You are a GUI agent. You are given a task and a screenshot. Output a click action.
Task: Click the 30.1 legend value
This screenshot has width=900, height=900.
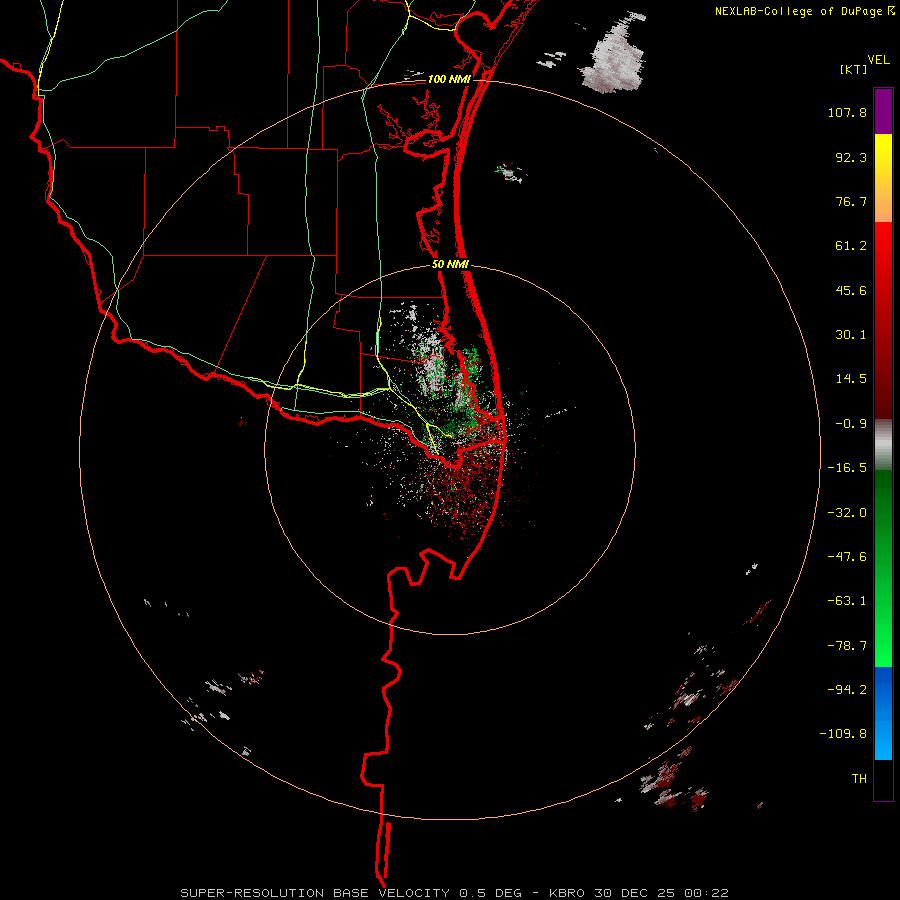pyautogui.click(x=851, y=335)
